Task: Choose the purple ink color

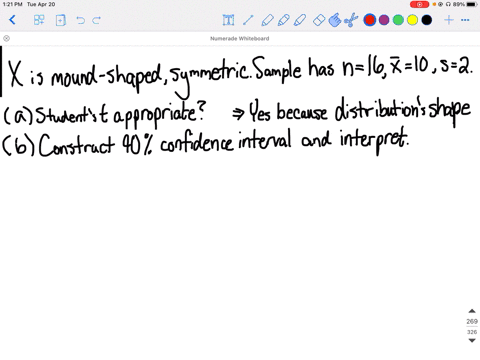Action: 384,20
